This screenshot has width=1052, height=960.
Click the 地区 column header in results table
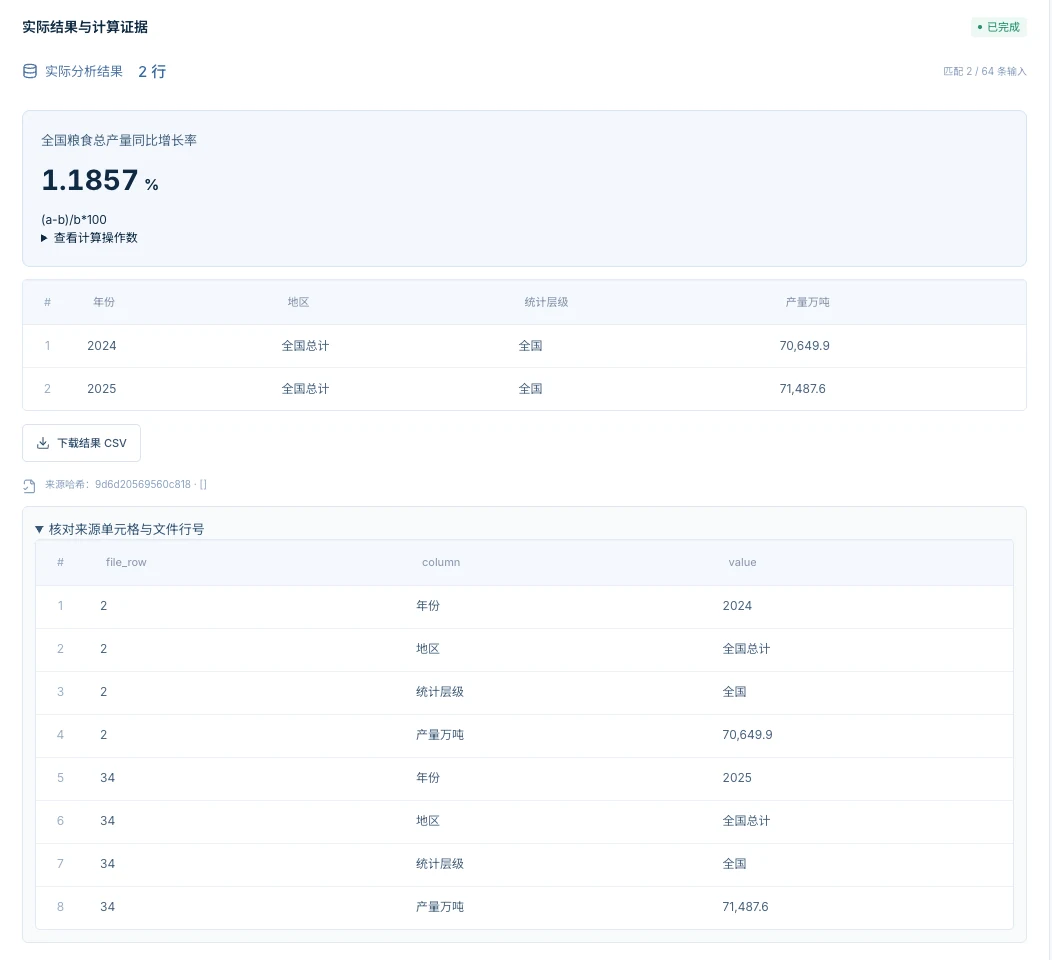299,302
